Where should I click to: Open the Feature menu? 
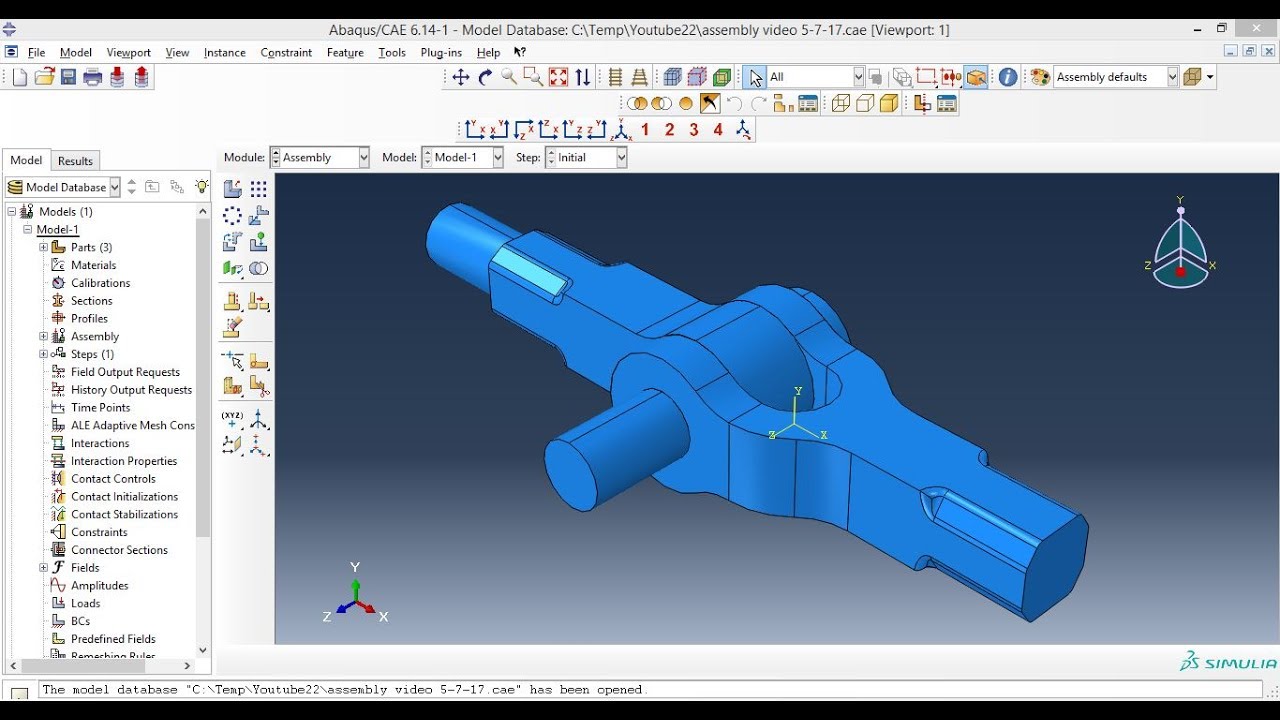click(345, 52)
